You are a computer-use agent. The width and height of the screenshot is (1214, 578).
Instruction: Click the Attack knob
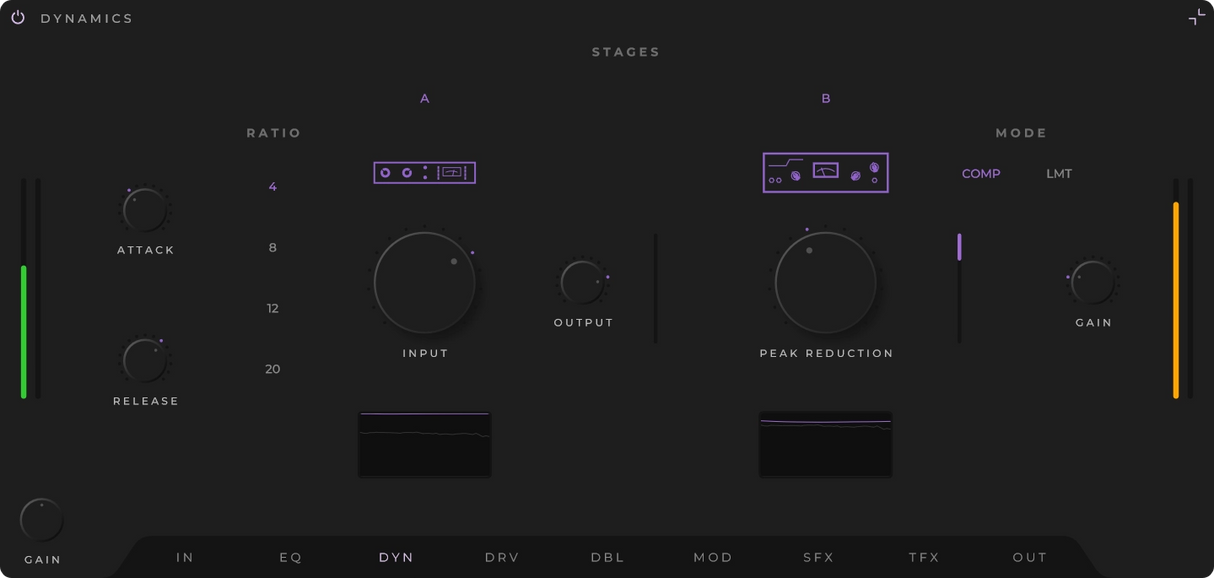point(145,210)
